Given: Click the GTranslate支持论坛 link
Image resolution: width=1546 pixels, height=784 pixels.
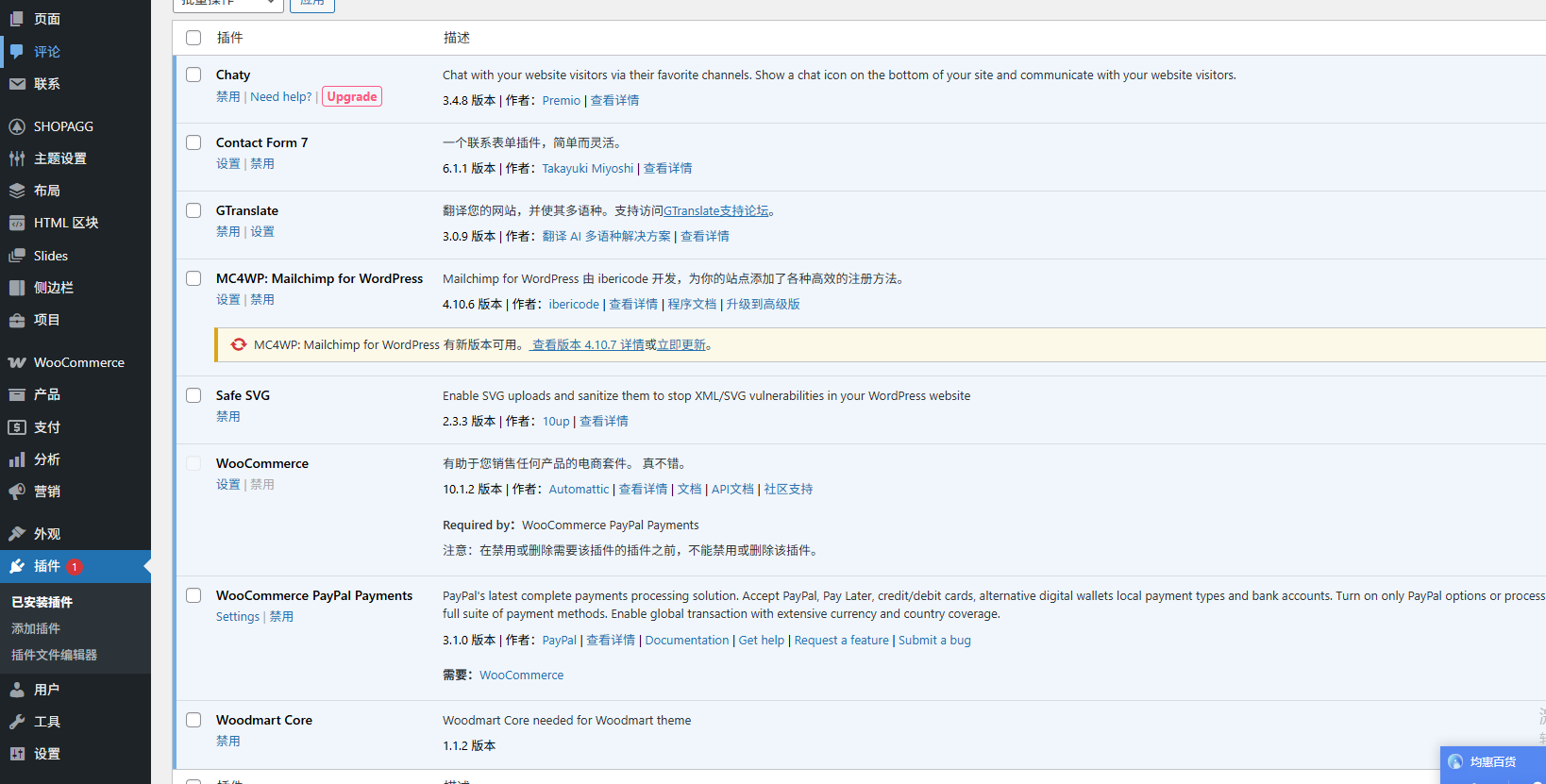Looking at the screenshot, I should coord(716,210).
